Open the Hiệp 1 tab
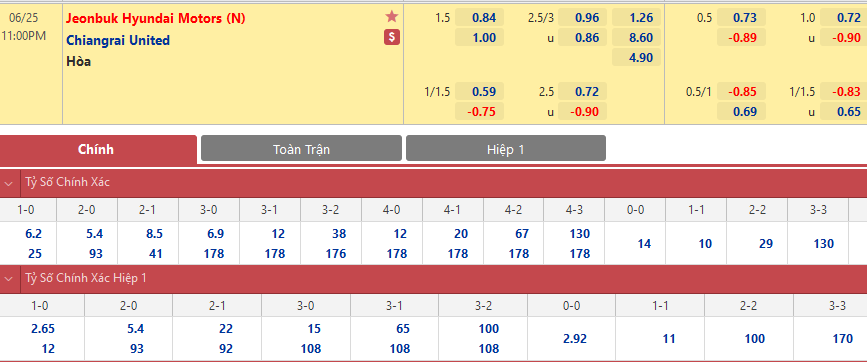Viewport: 867px width, 362px height. [x=506, y=149]
